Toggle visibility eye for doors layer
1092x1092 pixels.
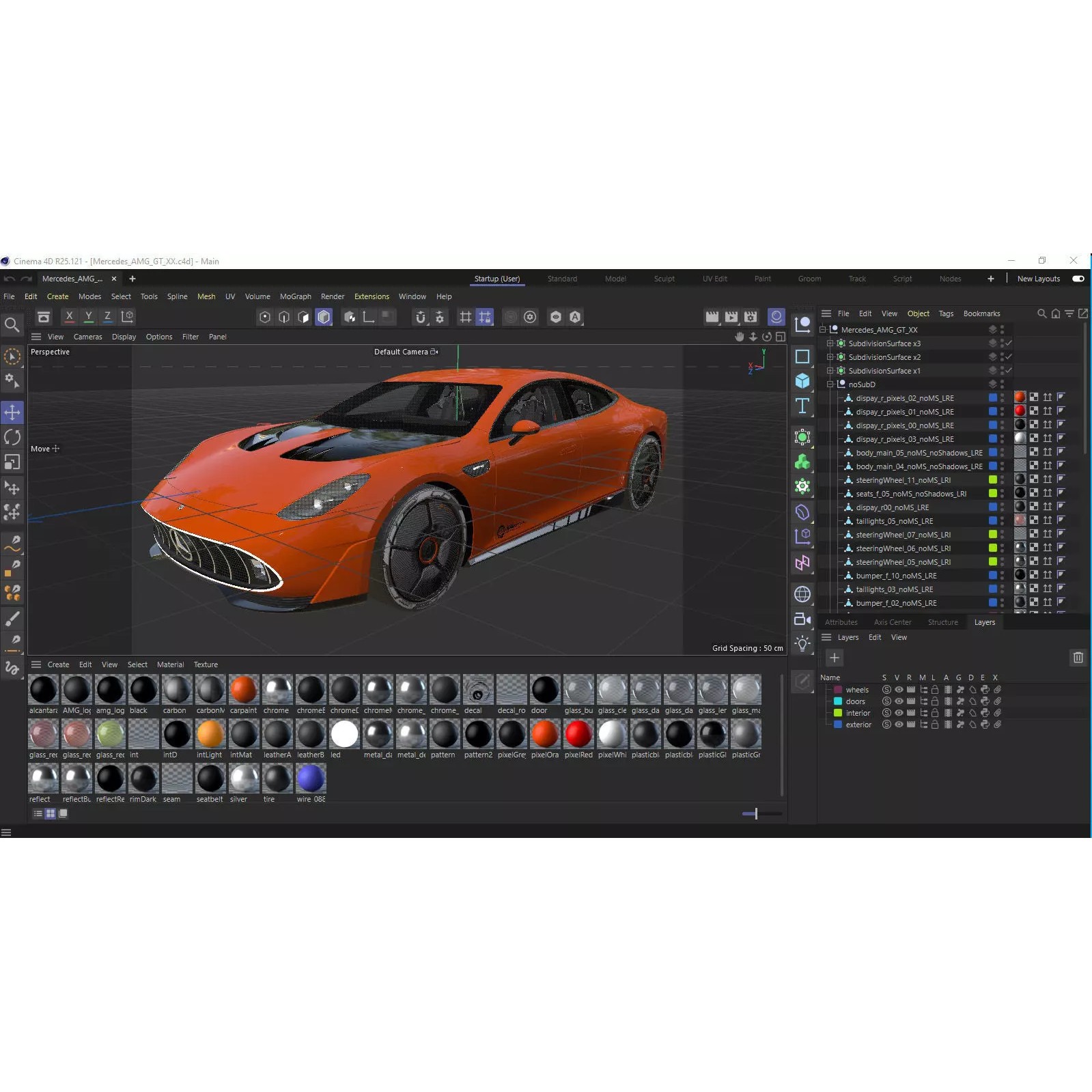(899, 701)
